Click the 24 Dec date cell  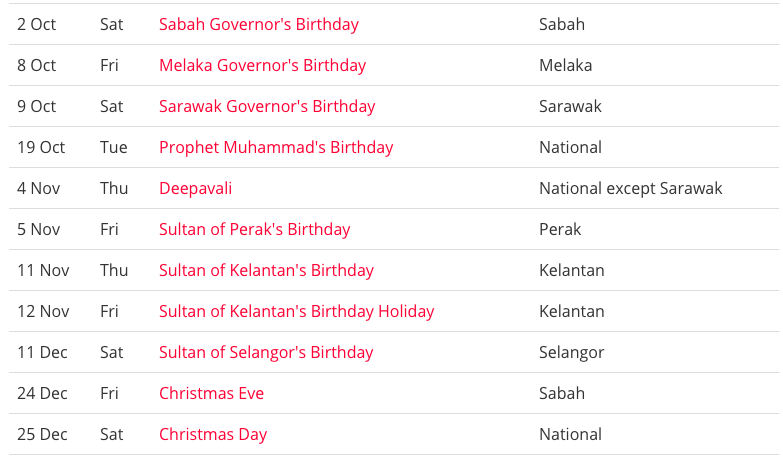(42, 393)
